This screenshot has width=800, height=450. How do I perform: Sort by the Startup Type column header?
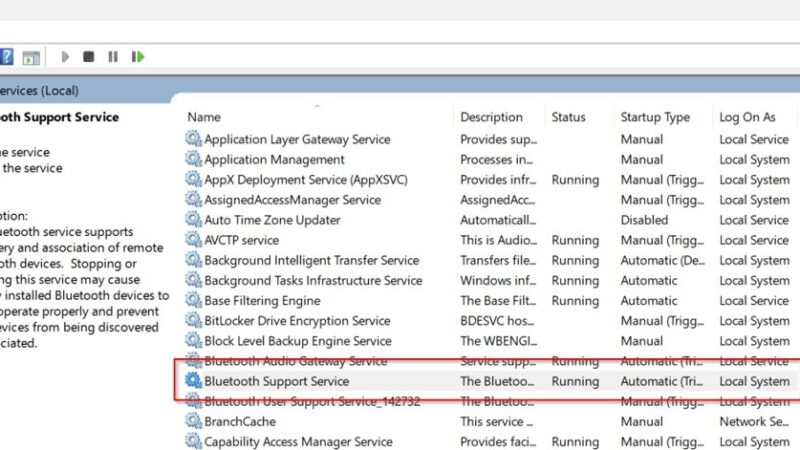coord(655,117)
